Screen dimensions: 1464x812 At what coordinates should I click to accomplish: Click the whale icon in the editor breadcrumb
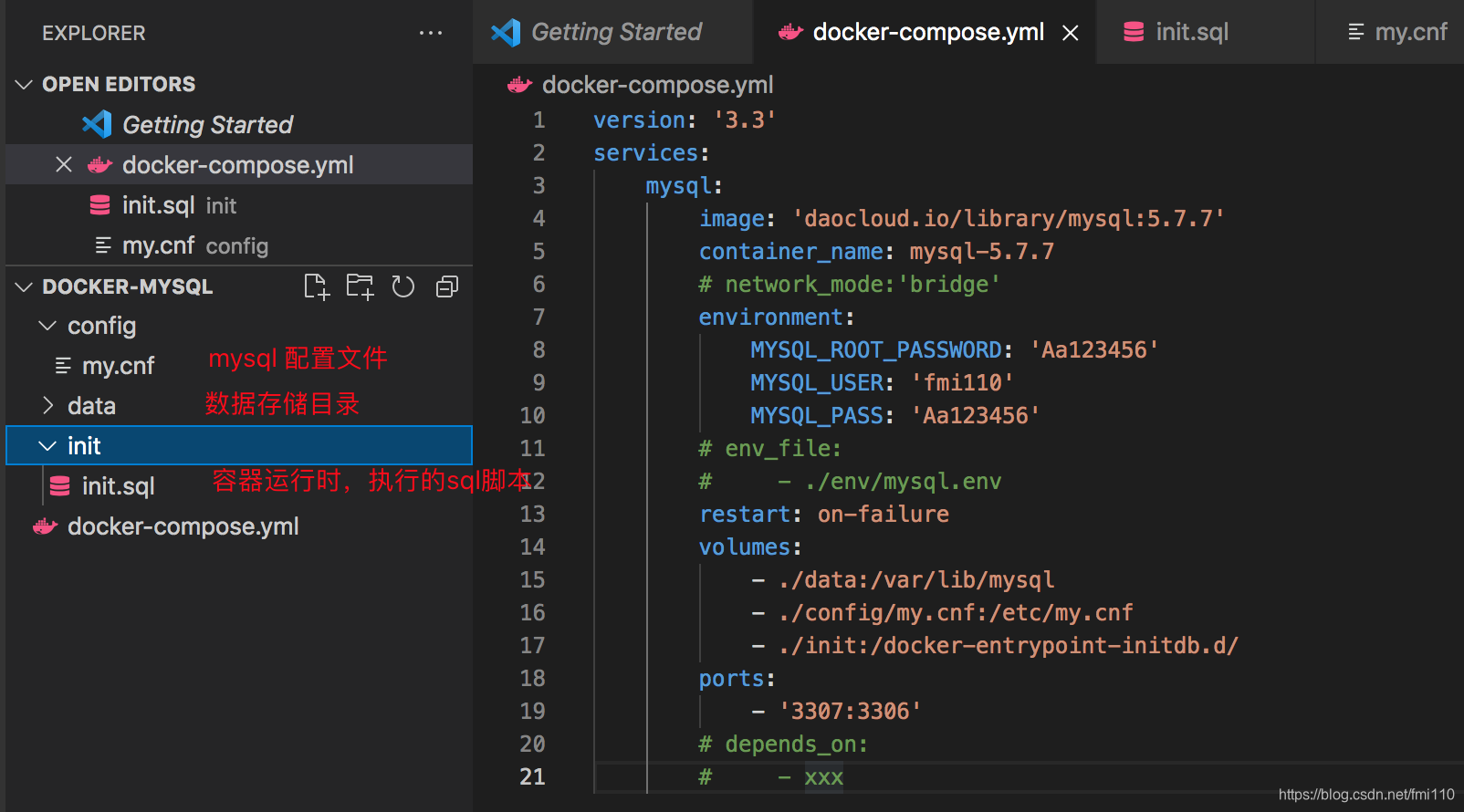click(x=519, y=85)
